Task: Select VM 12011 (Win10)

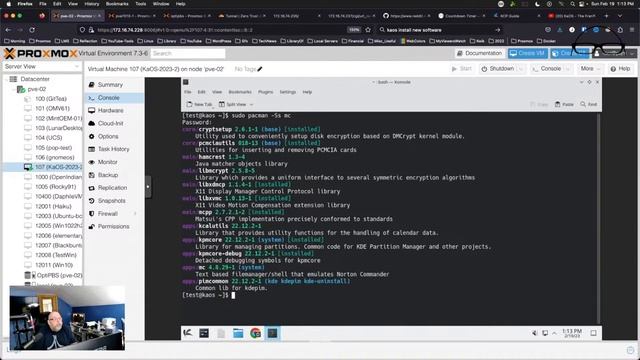Action: (53, 265)
